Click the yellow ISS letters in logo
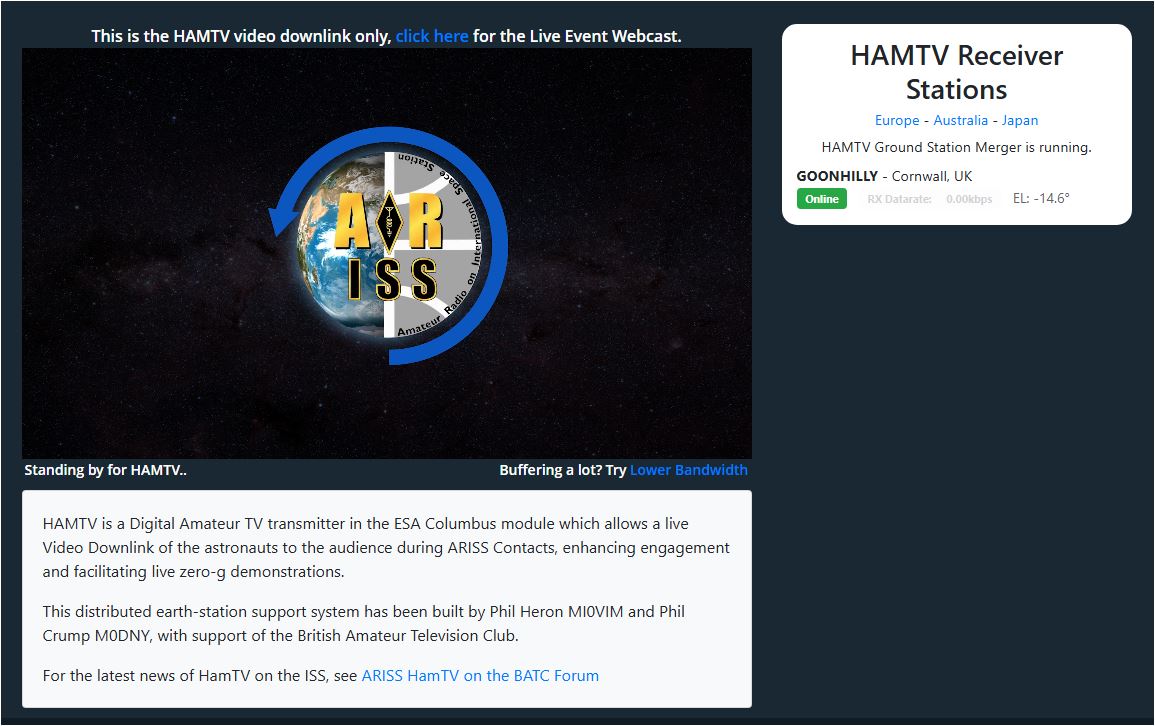The width and height of the screenshot is (1155, 726). [392, 279]
